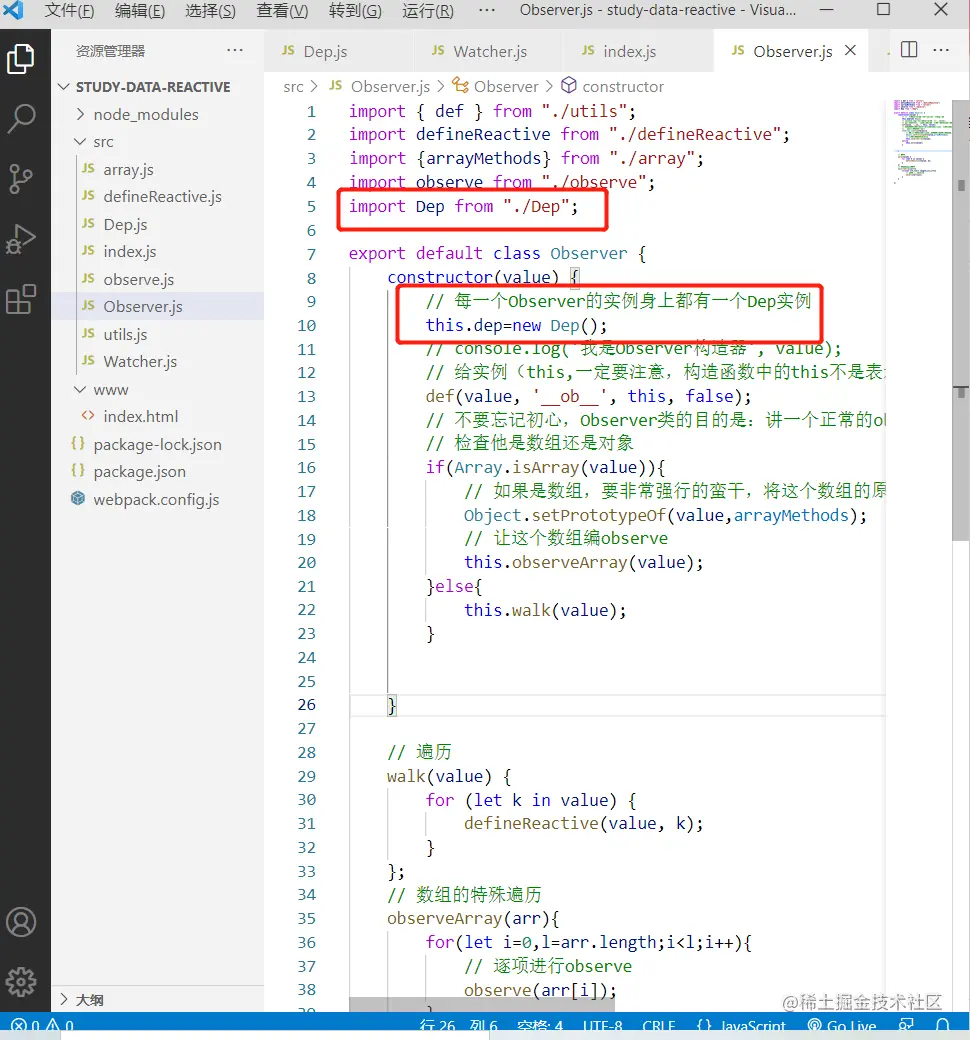Open editor more actions ellipsis
970x1040 pixels.
pos(941,50)
